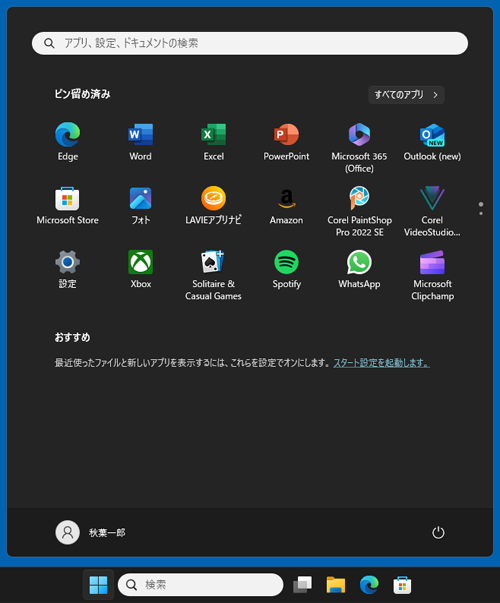Go to next pinned page dot
This screenshot has width=500, height=603.
(x=481, y=213)
